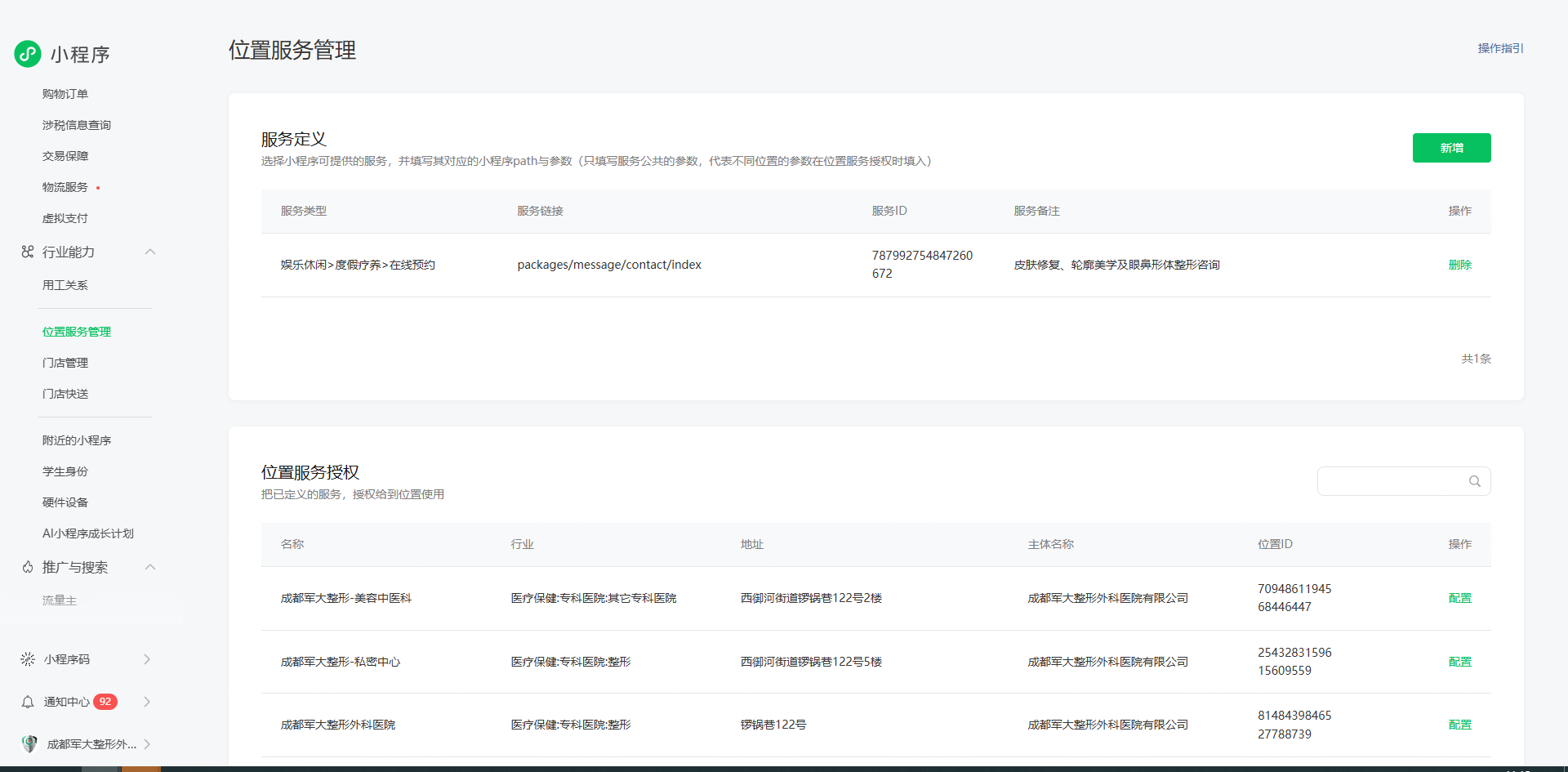Click the name 成都军大整形-私密中心
This screenshot has width=1568, height=772.
coord(341,662)
